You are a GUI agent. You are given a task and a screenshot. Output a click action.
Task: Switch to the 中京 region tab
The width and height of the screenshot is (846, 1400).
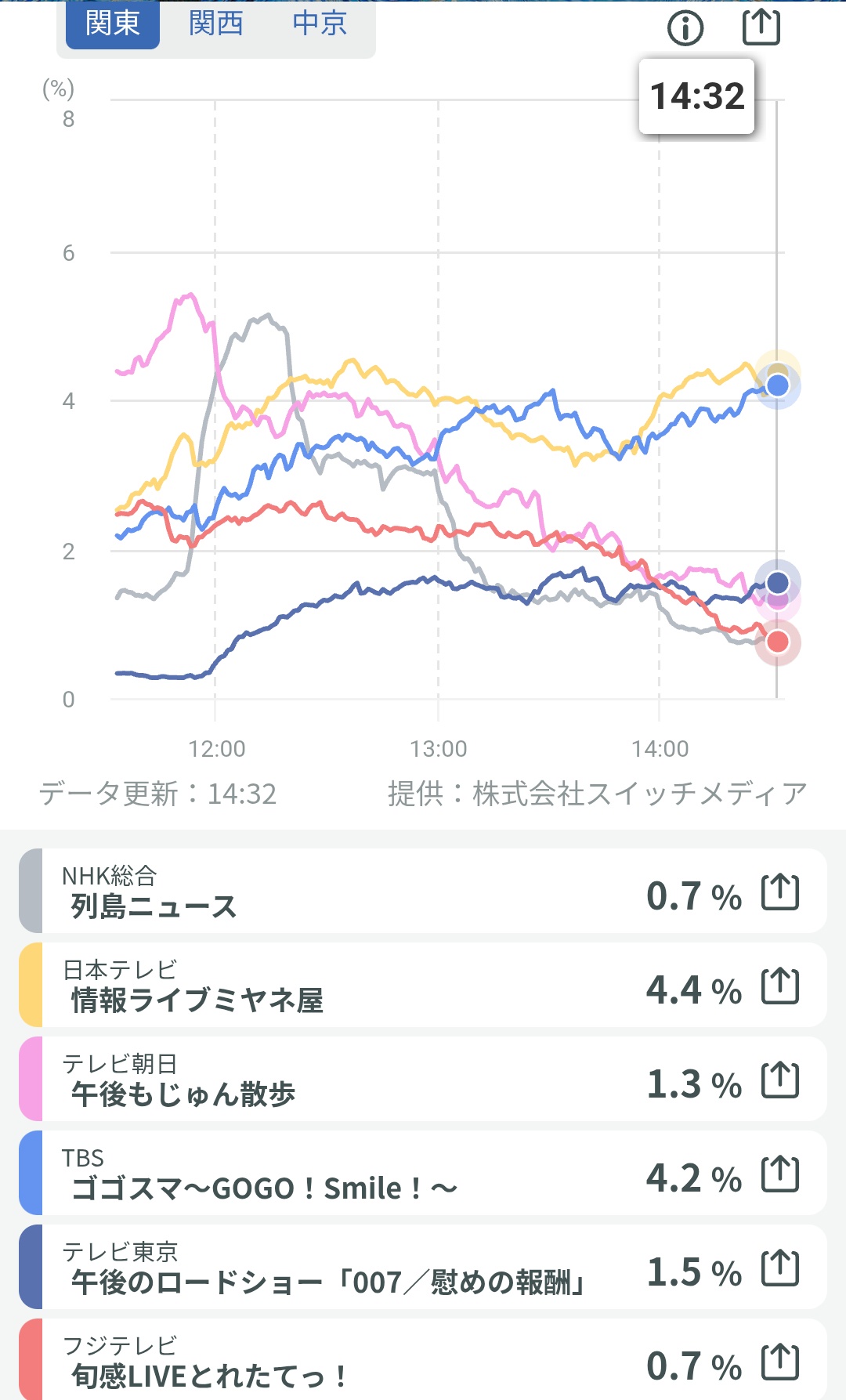point(320,24)
